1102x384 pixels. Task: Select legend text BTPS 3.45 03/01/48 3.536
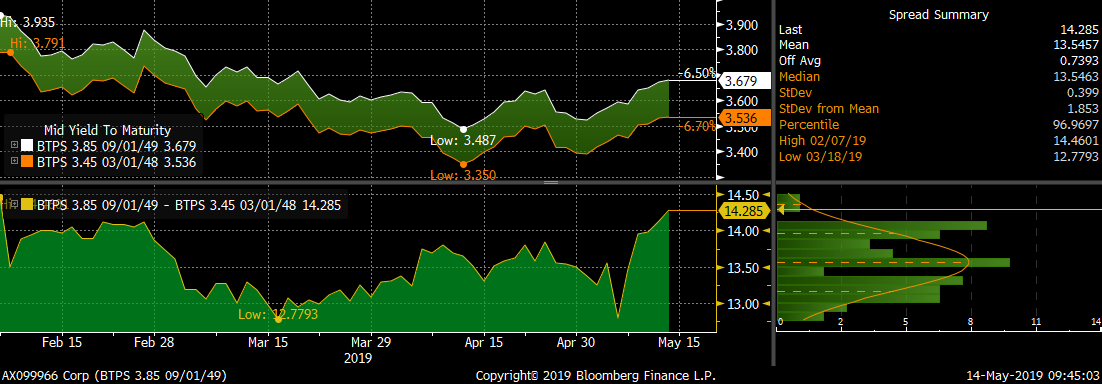(x=116, y=162)
